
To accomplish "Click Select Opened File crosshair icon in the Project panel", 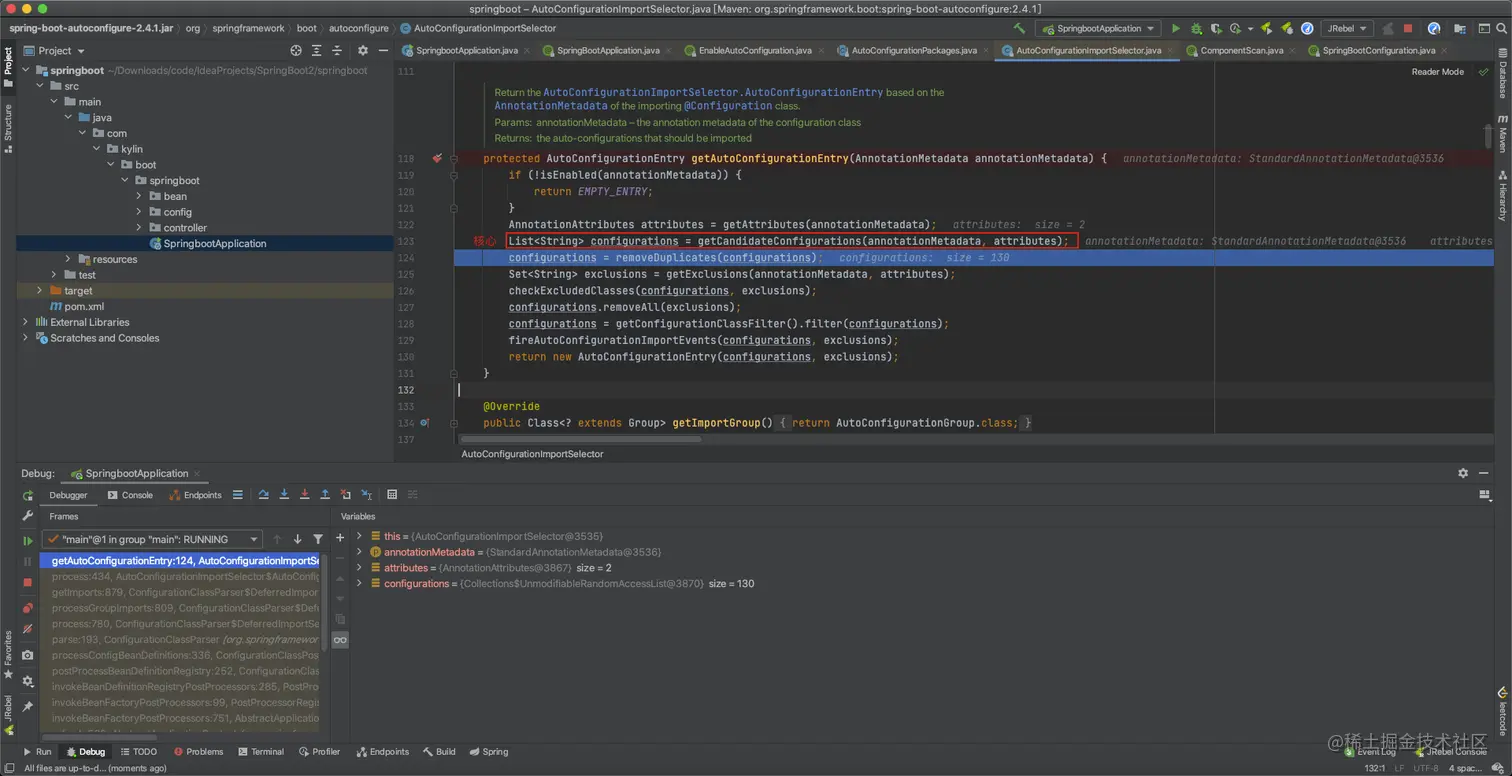I will (296, 50).
